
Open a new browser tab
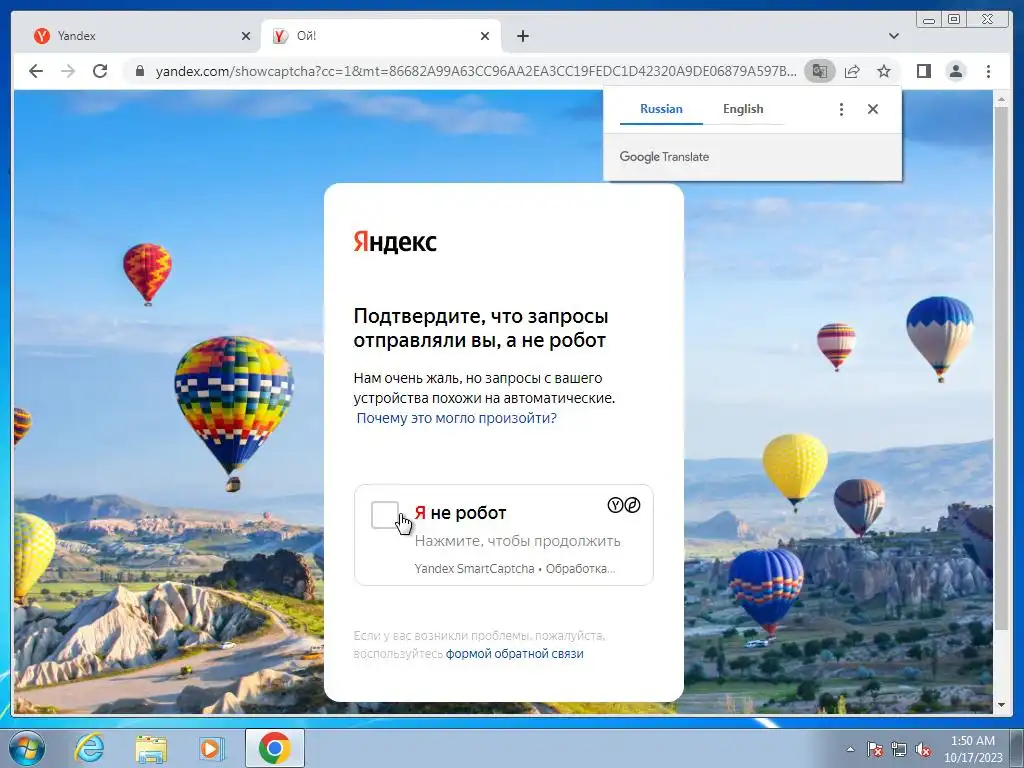tap(522, 36)
